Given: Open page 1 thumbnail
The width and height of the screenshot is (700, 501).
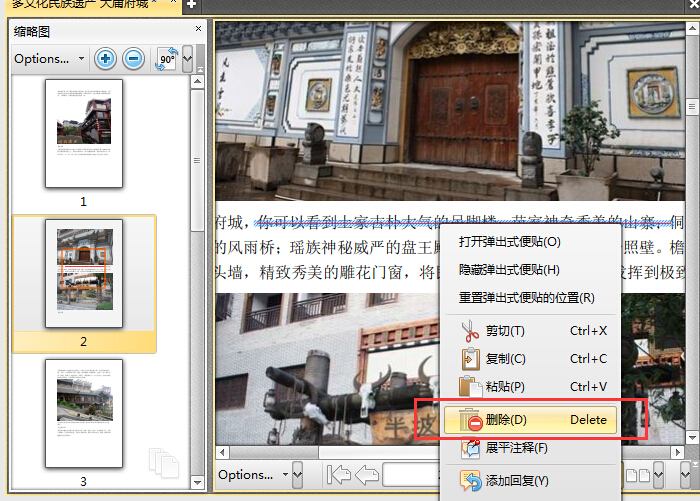Looking at the screenshot, I should click(84, 133).
